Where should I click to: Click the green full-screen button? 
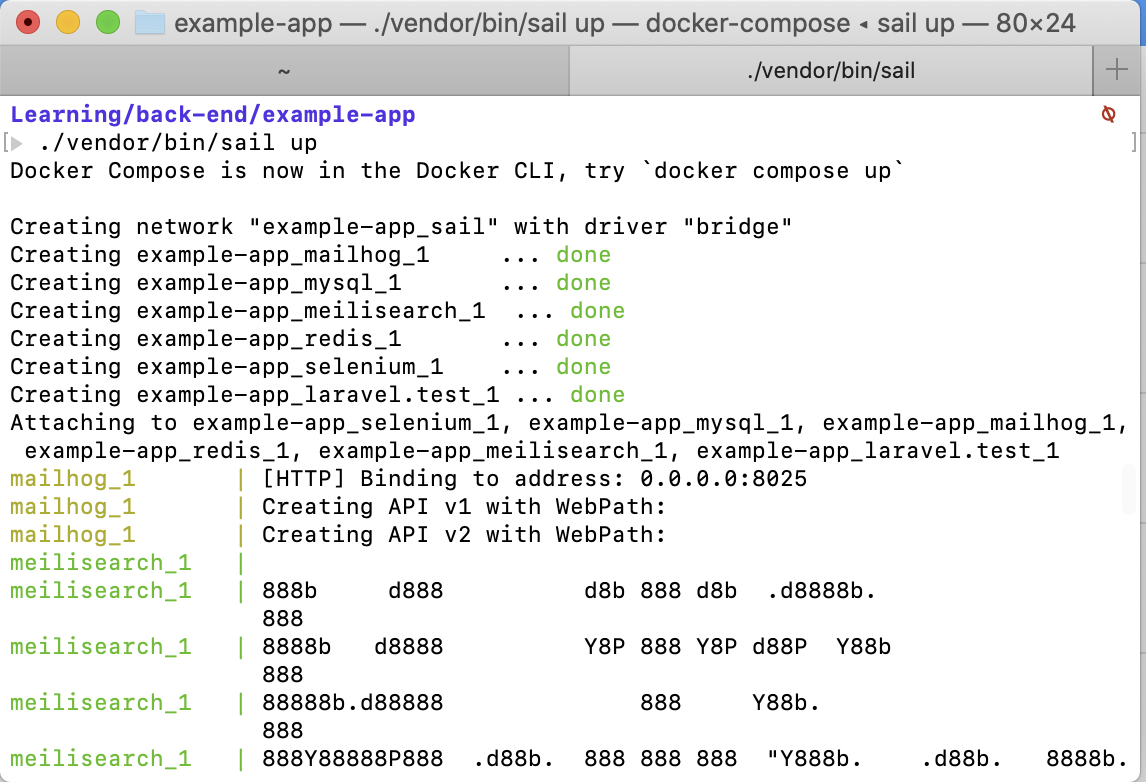coord(107,22)
